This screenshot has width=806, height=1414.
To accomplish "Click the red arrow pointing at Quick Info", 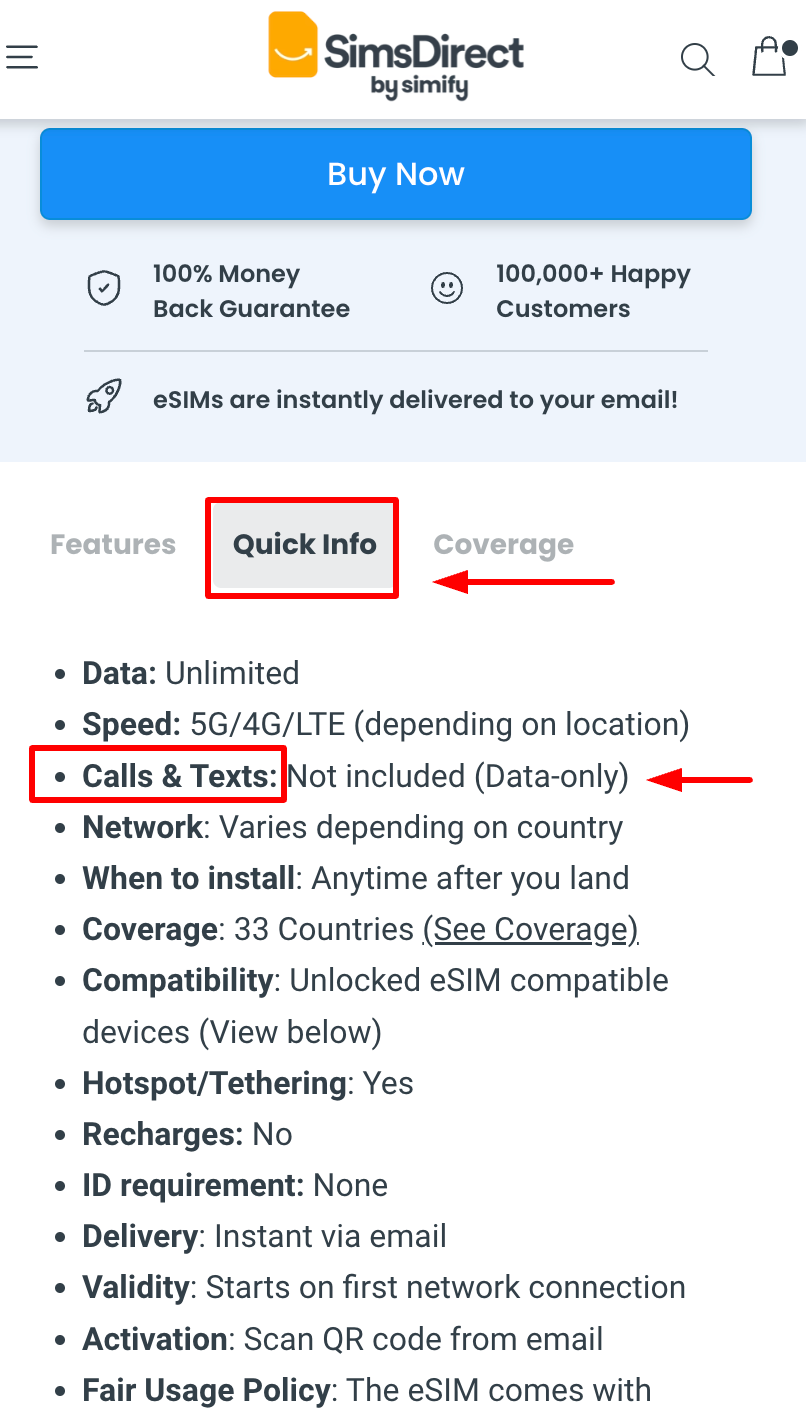I will pos(520,581).
